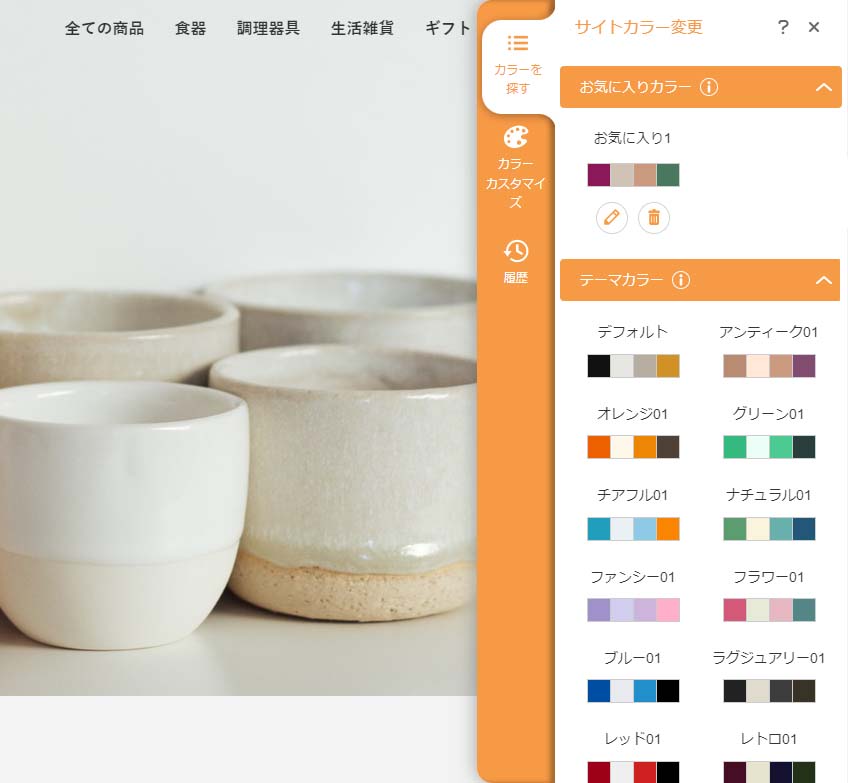Show info for テーマカラー section
Screen dimensions: 848x783
click(x=681, y=280)
